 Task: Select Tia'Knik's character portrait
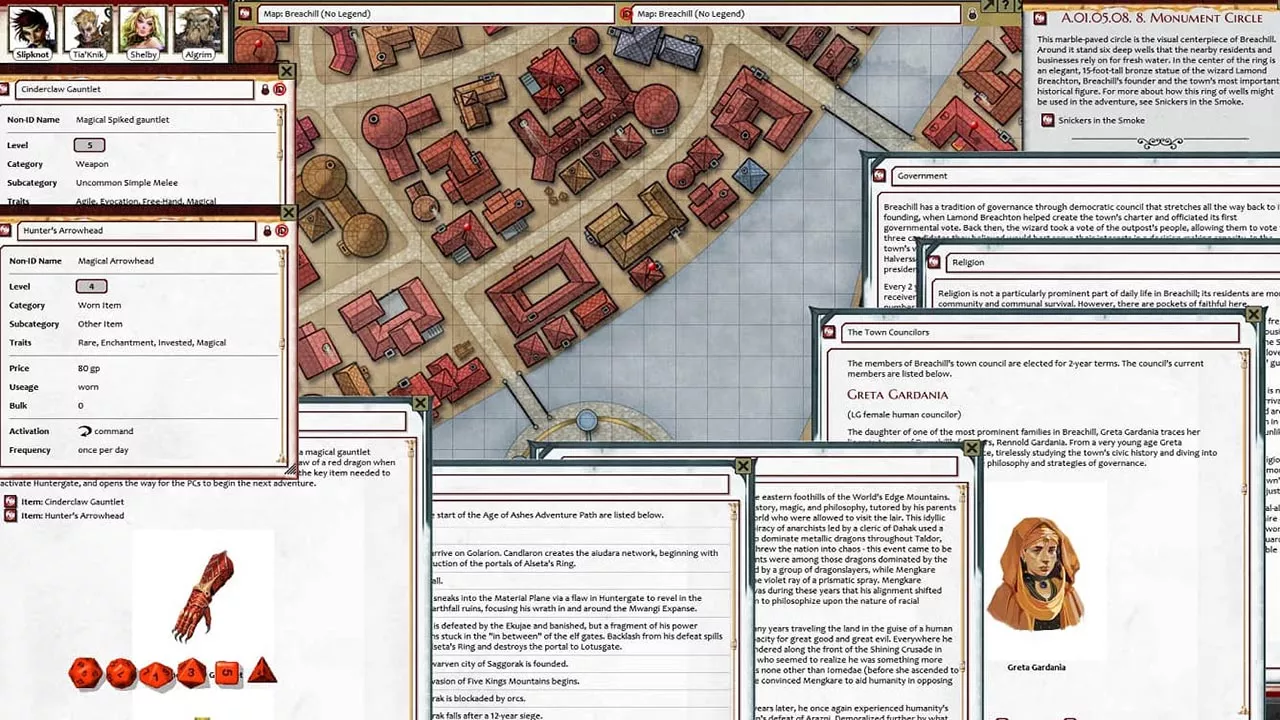coord(87,29)
